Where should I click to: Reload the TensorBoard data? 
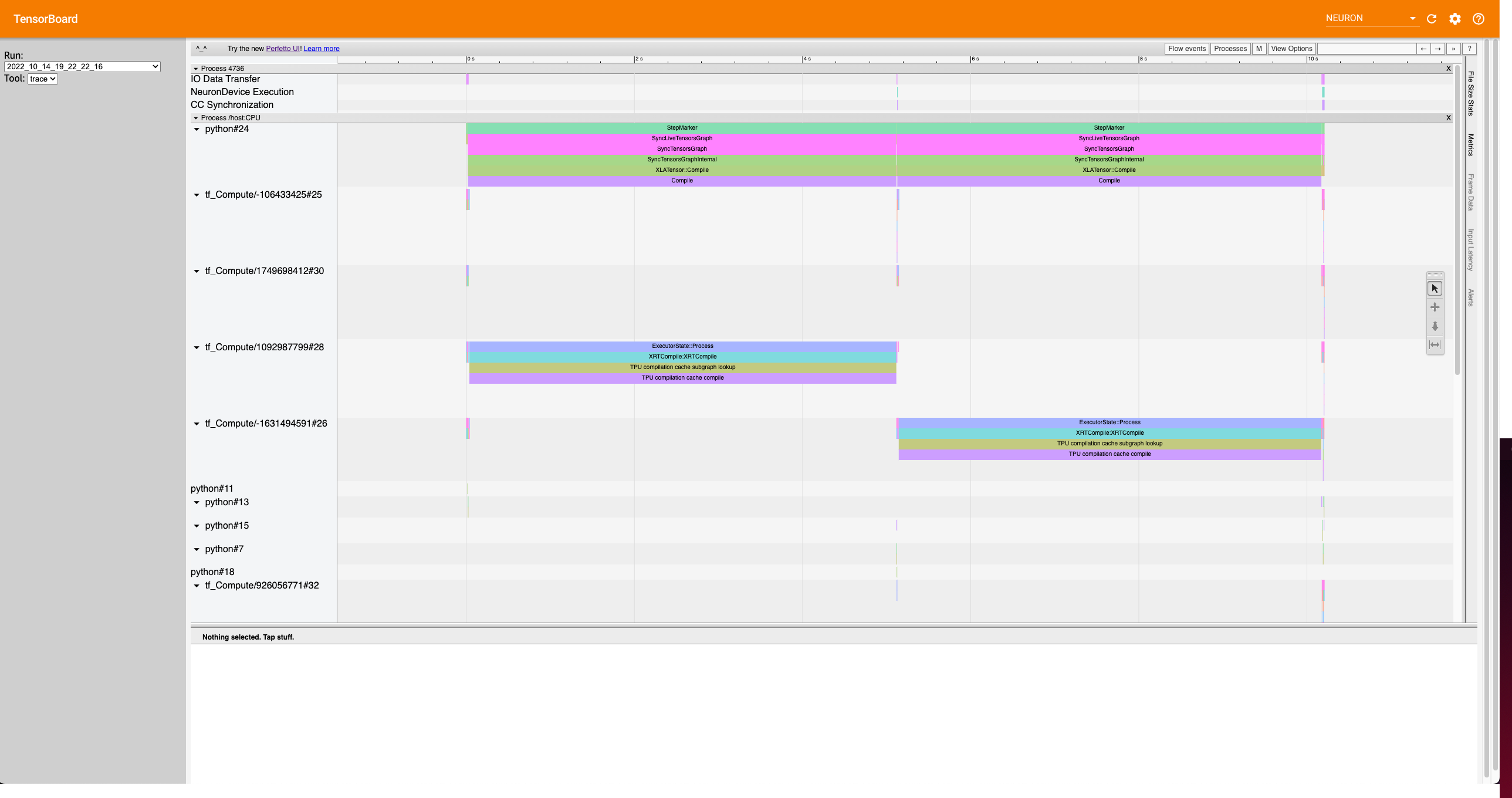point(1432,18)
